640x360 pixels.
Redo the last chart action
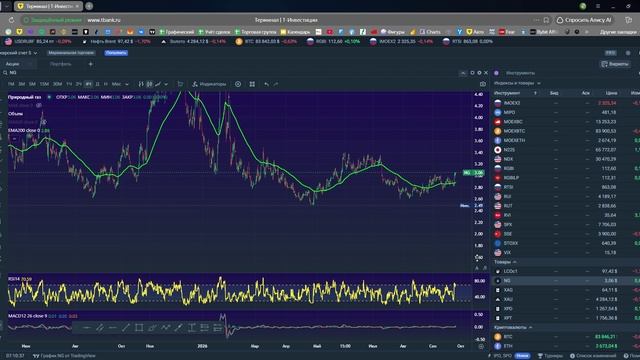click(x=276, y=84)
